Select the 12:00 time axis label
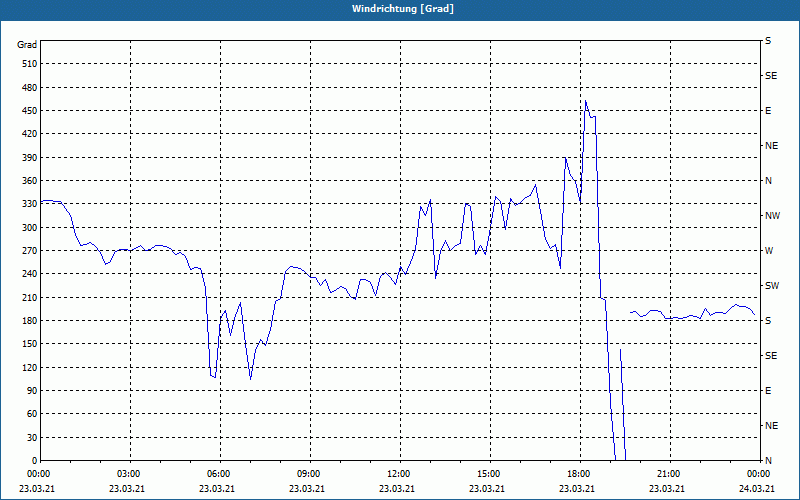 [398, 474]
